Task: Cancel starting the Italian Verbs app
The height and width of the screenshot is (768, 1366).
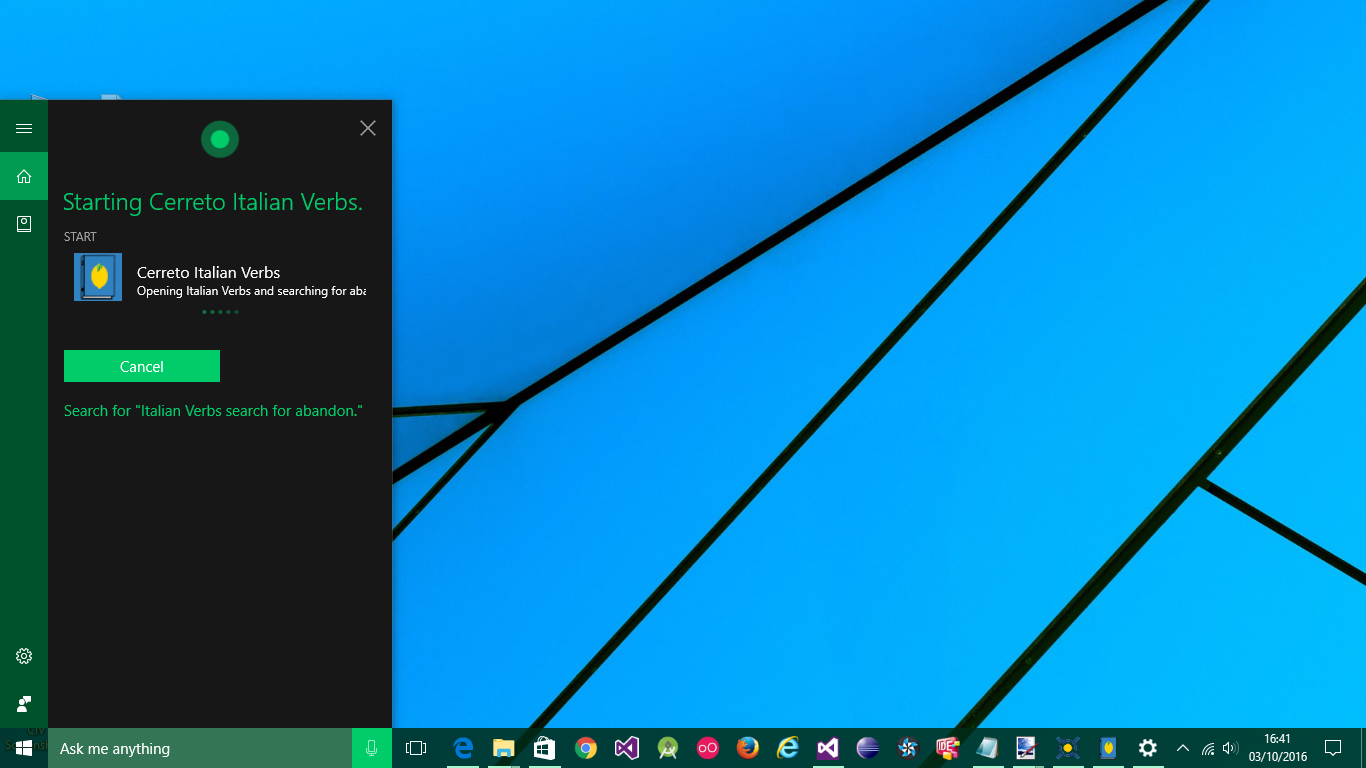Action: [x=142, y=366]
